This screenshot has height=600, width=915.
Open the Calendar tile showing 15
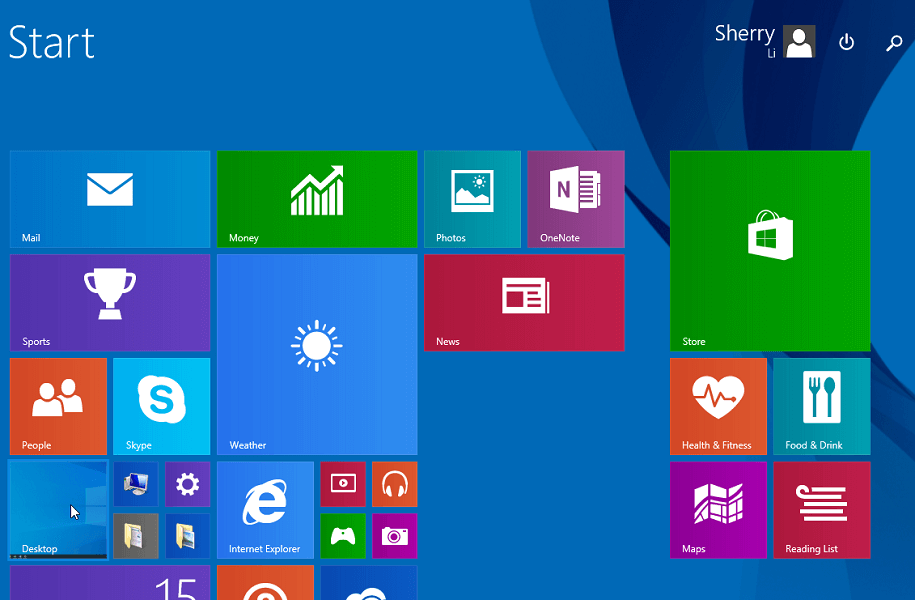coord(110,582)
